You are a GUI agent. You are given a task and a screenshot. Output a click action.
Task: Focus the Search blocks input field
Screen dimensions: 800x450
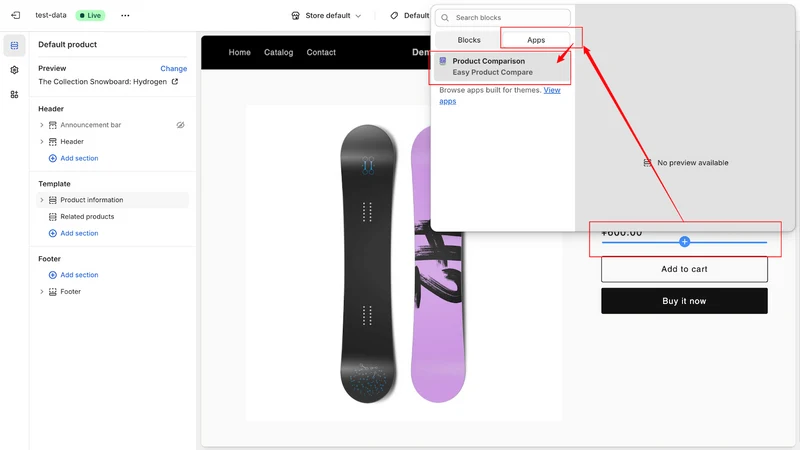pyautogui.click(x=503, y=18)
